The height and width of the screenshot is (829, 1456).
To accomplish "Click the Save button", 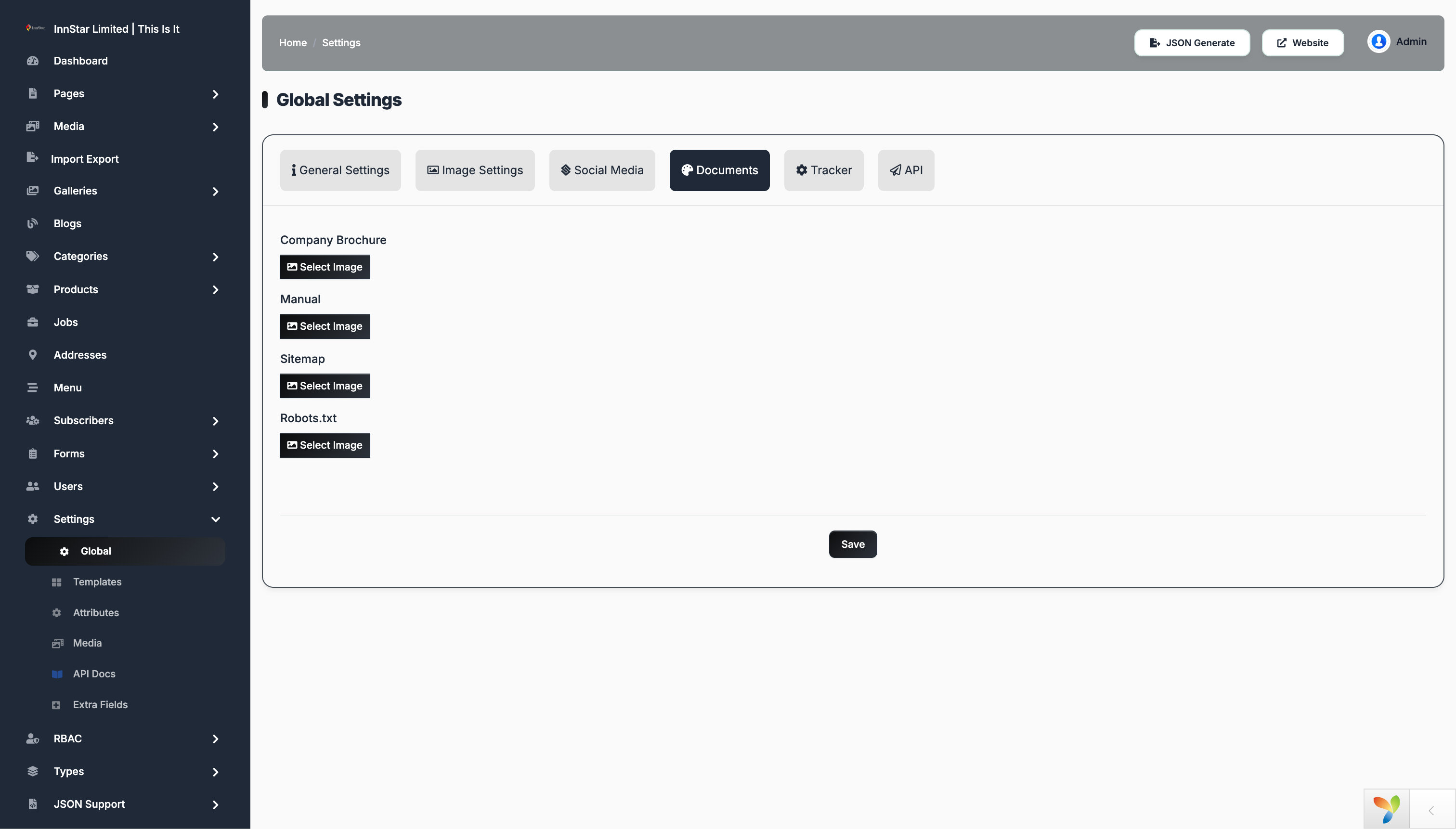I will (x=852, y=544).
